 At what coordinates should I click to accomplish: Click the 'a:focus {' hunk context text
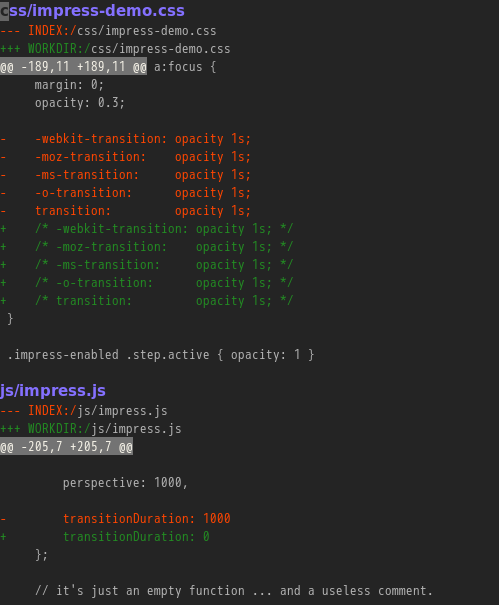coord(185,67)
